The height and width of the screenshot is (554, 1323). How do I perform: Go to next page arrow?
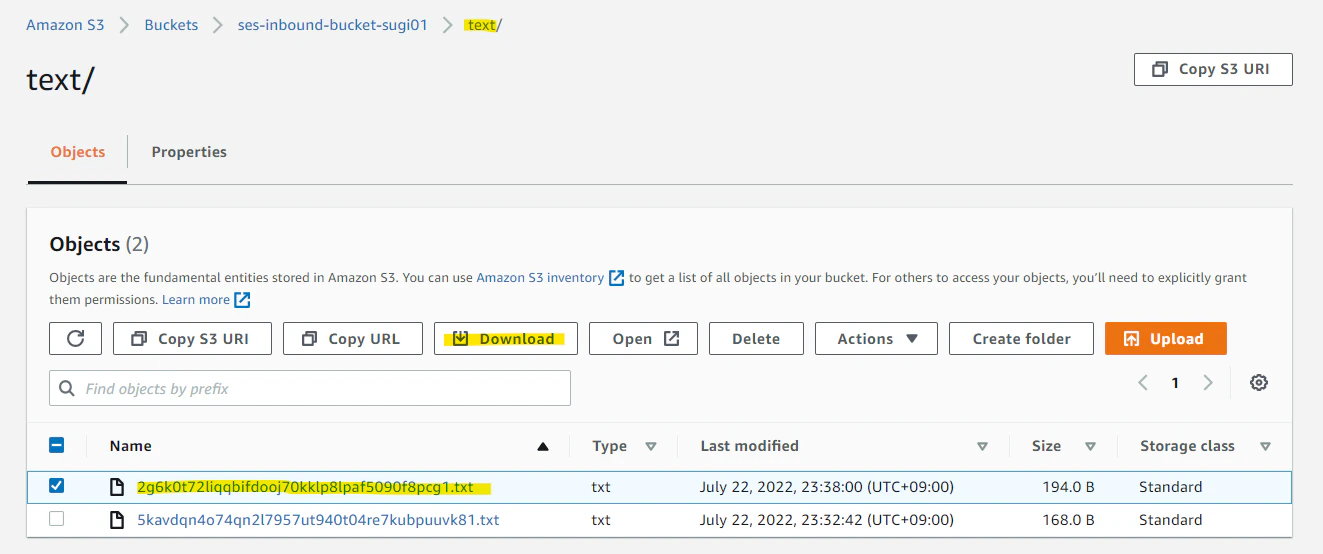tap(1208, 382)
